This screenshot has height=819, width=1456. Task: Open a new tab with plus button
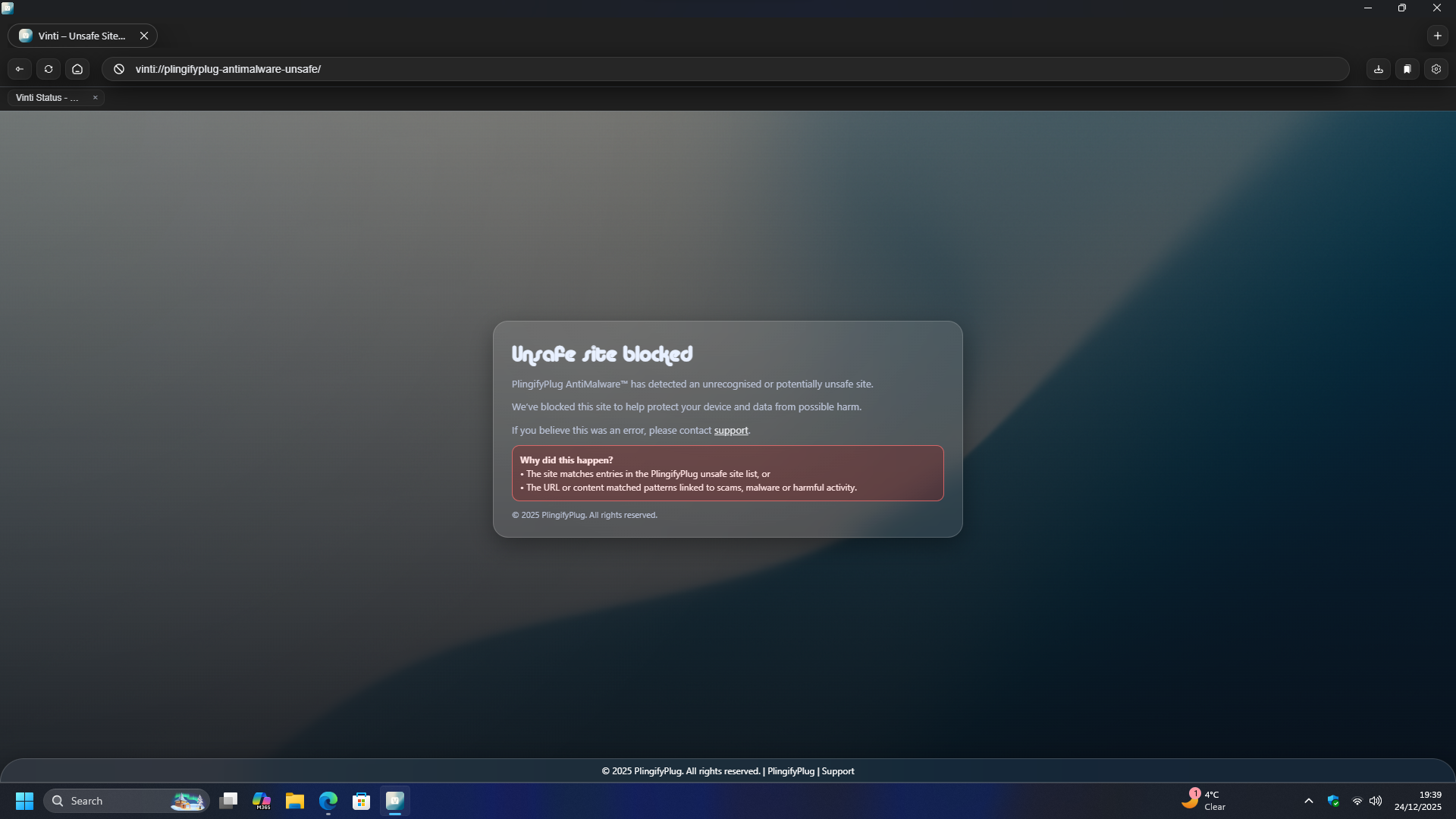click(1437, 36)
